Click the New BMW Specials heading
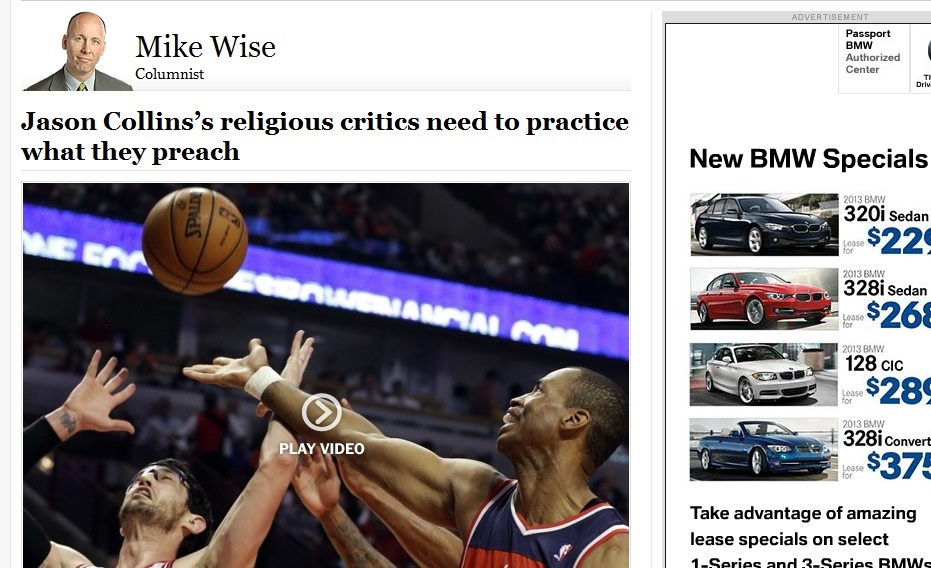 pos(808,159)
